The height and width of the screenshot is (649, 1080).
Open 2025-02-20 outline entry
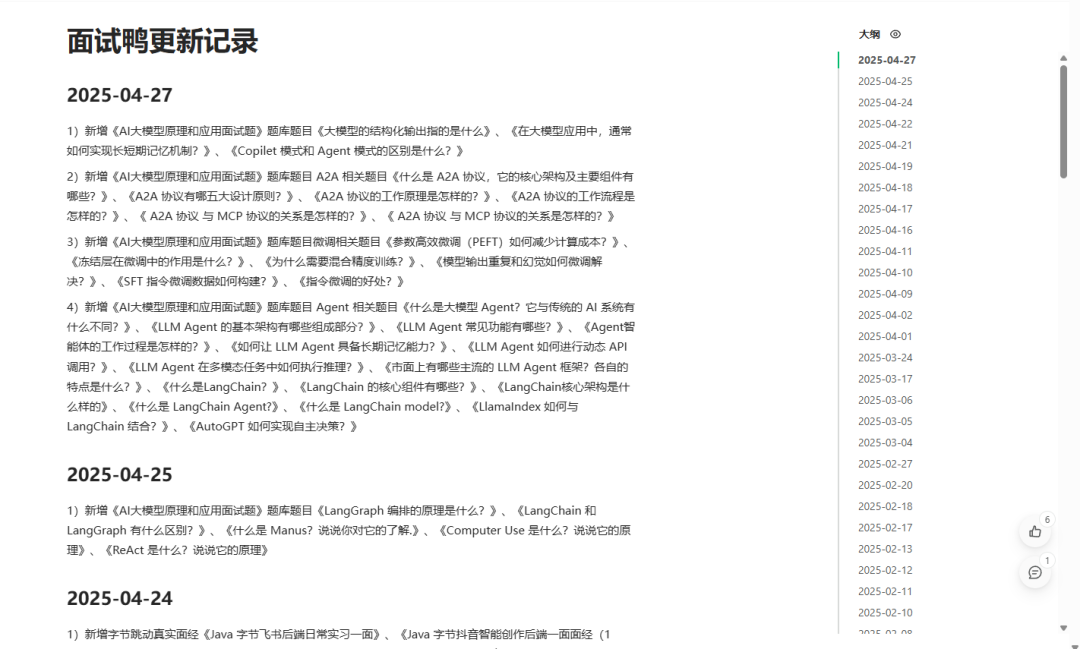point(885,485)
